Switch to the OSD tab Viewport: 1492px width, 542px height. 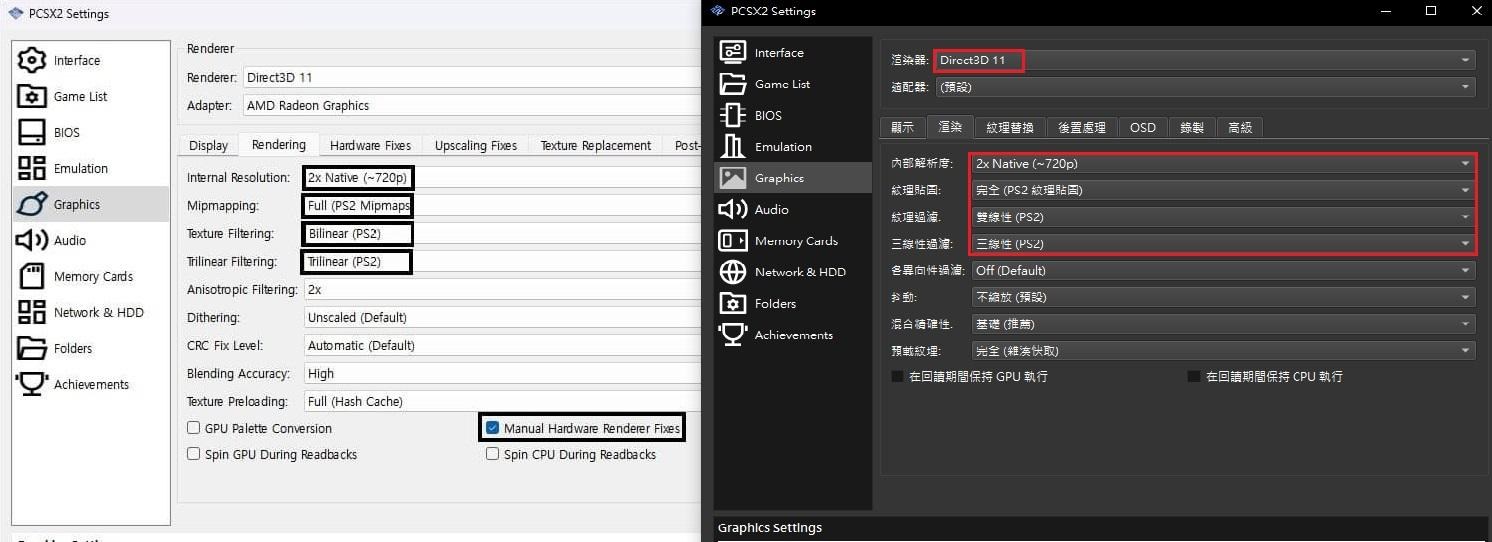(1142, 127)
